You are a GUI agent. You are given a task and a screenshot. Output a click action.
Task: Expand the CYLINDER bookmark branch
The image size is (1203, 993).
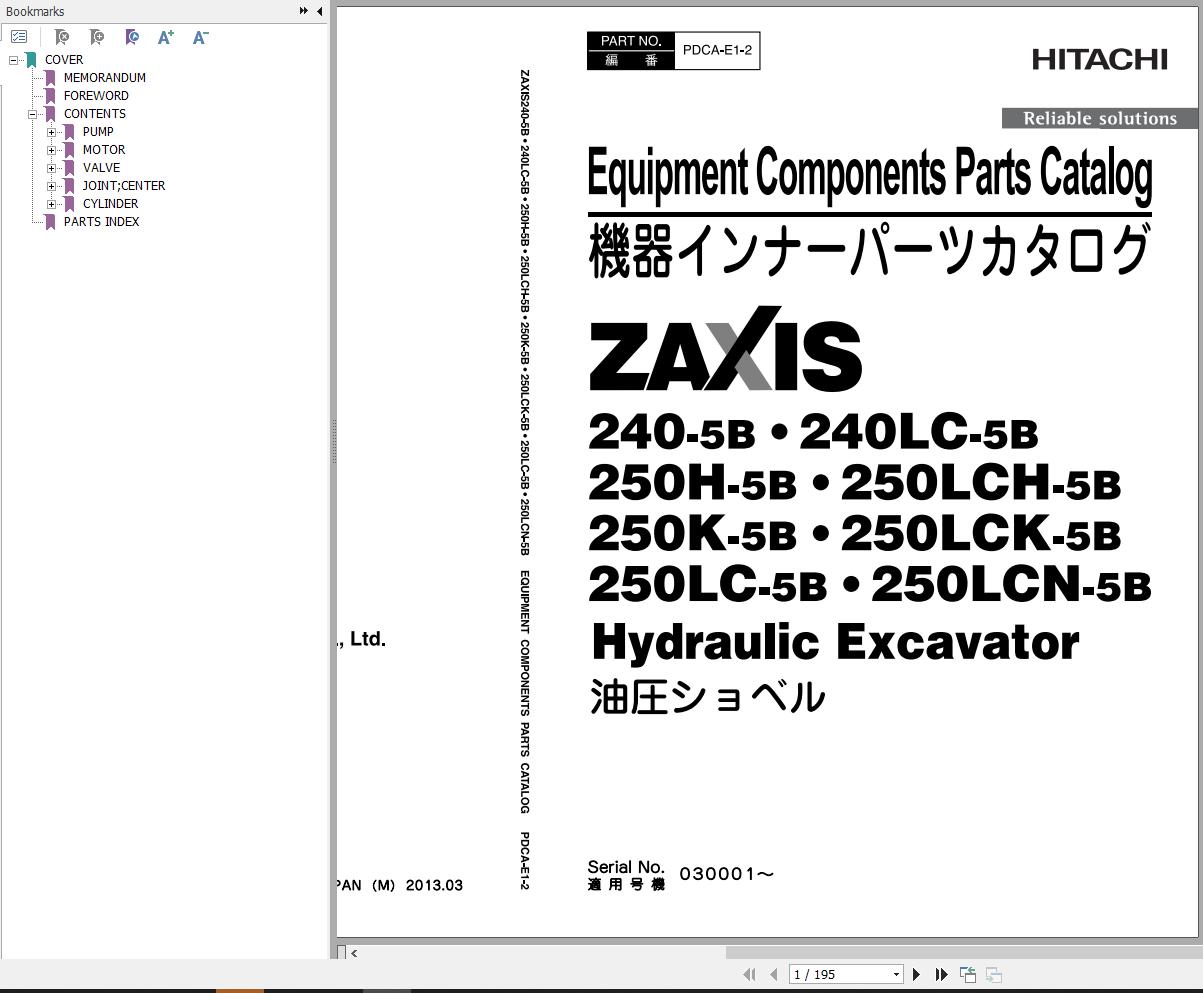click(x=52, y=204)
